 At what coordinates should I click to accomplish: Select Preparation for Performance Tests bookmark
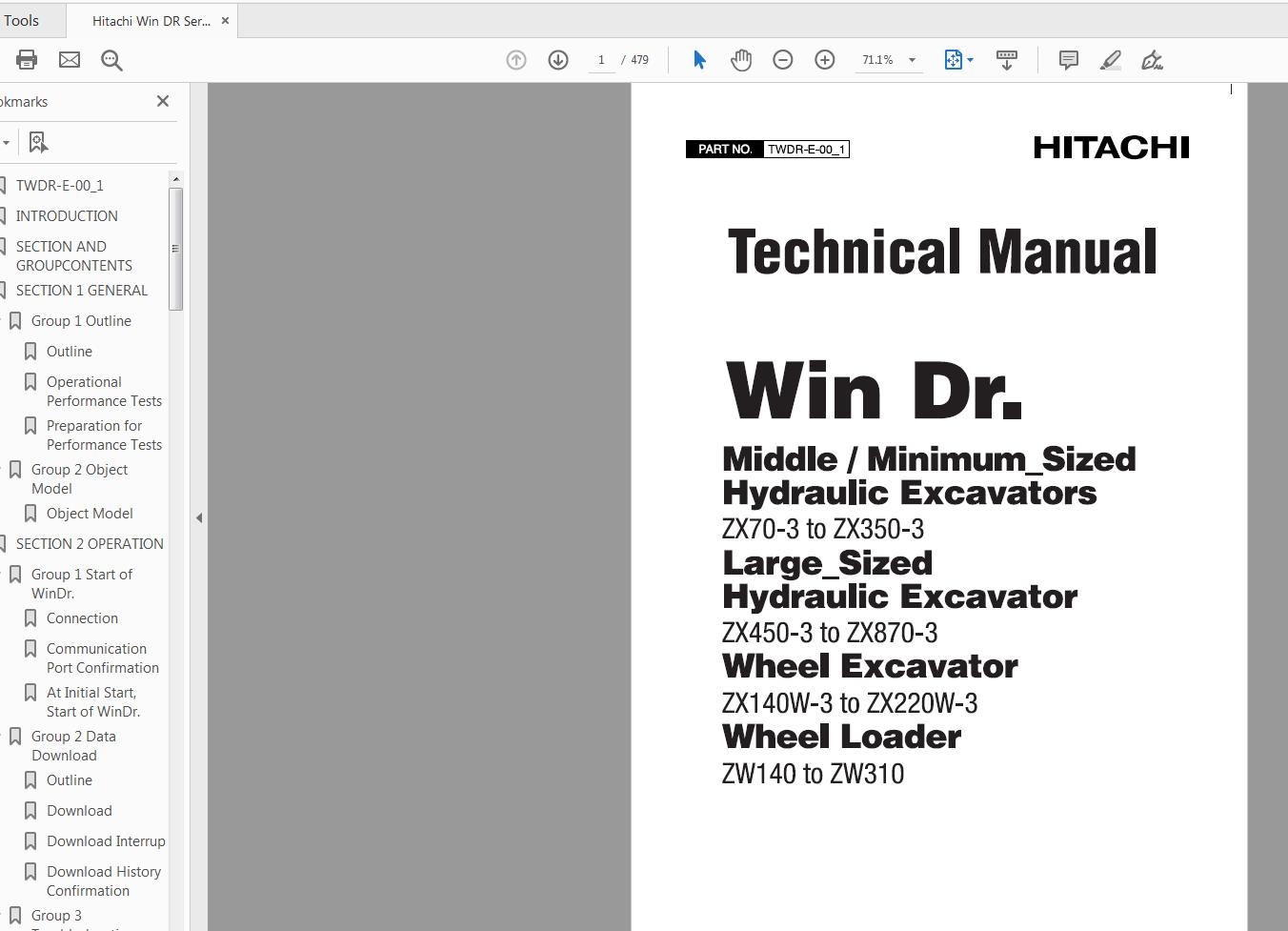[x=104, y=435]
